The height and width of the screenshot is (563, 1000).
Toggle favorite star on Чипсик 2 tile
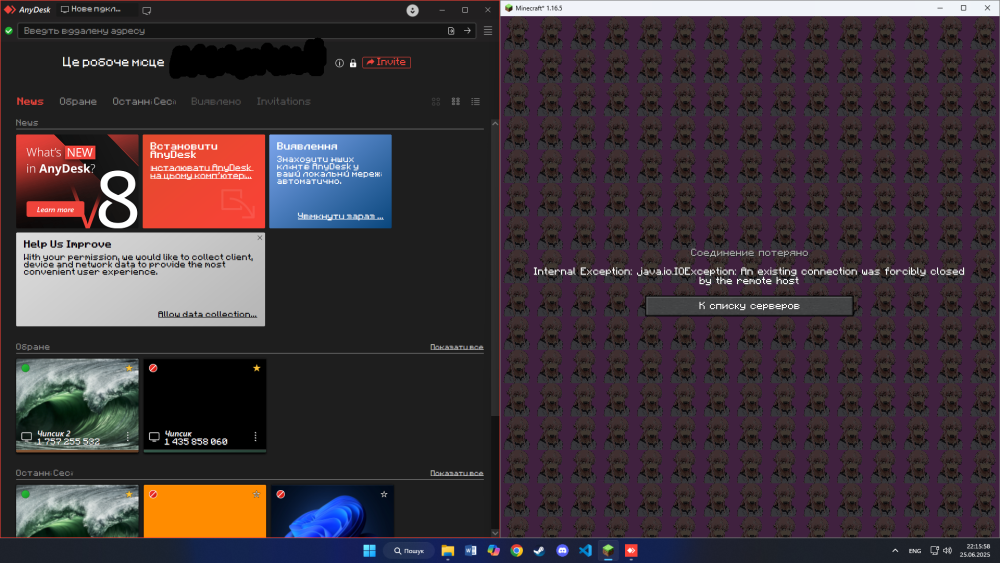[129, 368]
